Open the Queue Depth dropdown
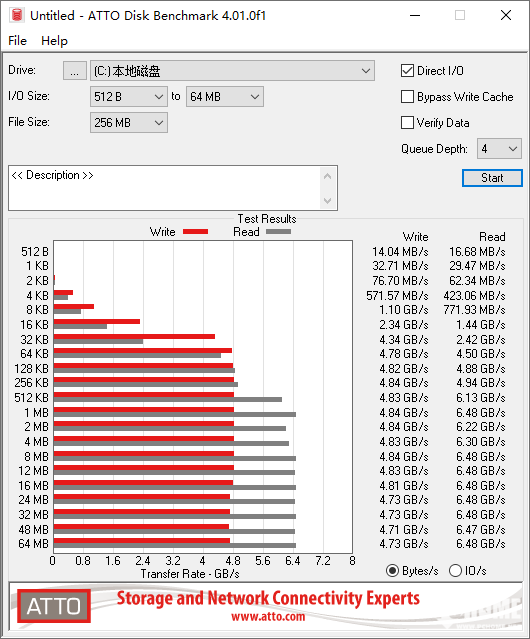 499,149
